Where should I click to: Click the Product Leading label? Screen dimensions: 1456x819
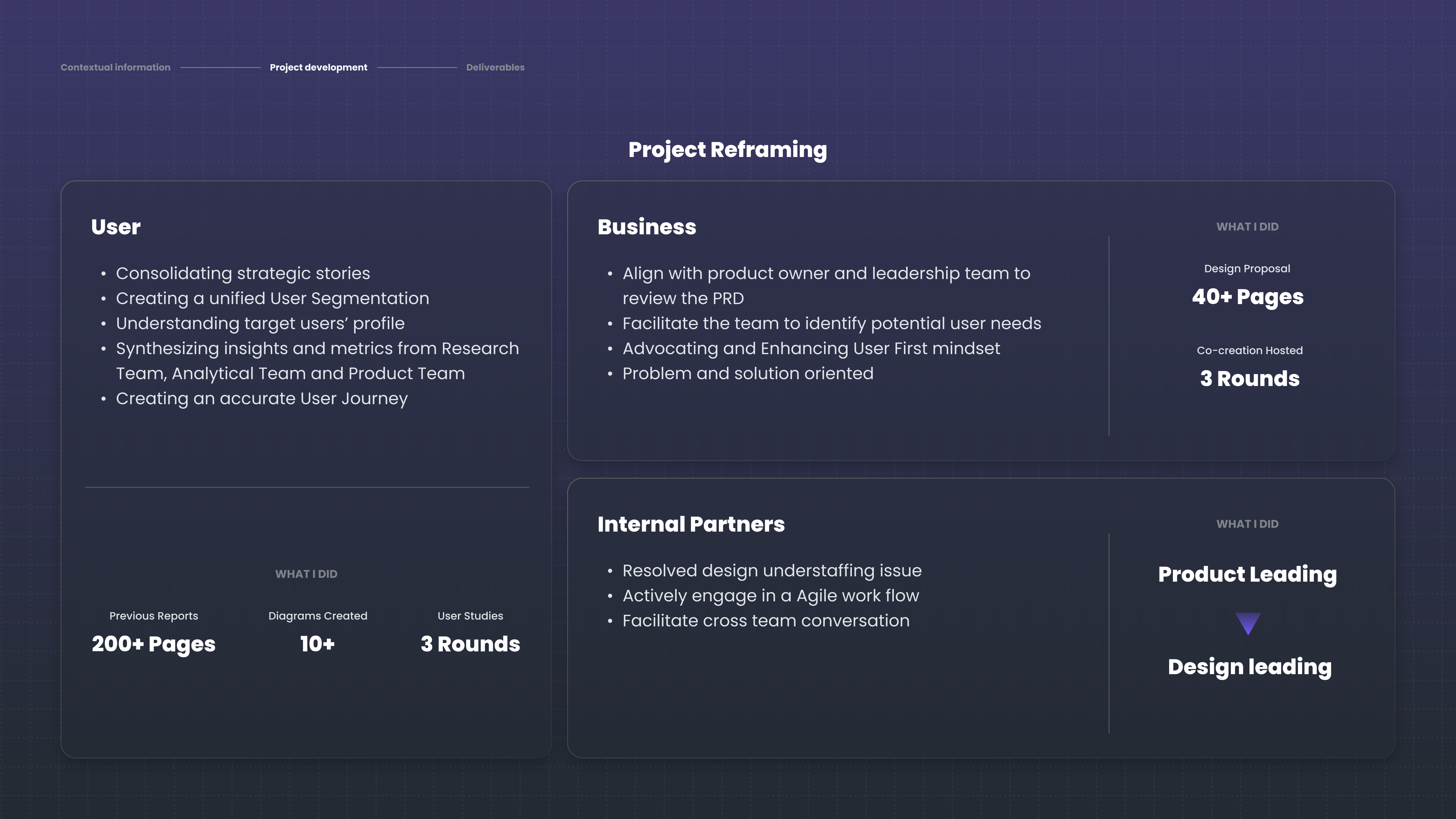click(1247, 574)
